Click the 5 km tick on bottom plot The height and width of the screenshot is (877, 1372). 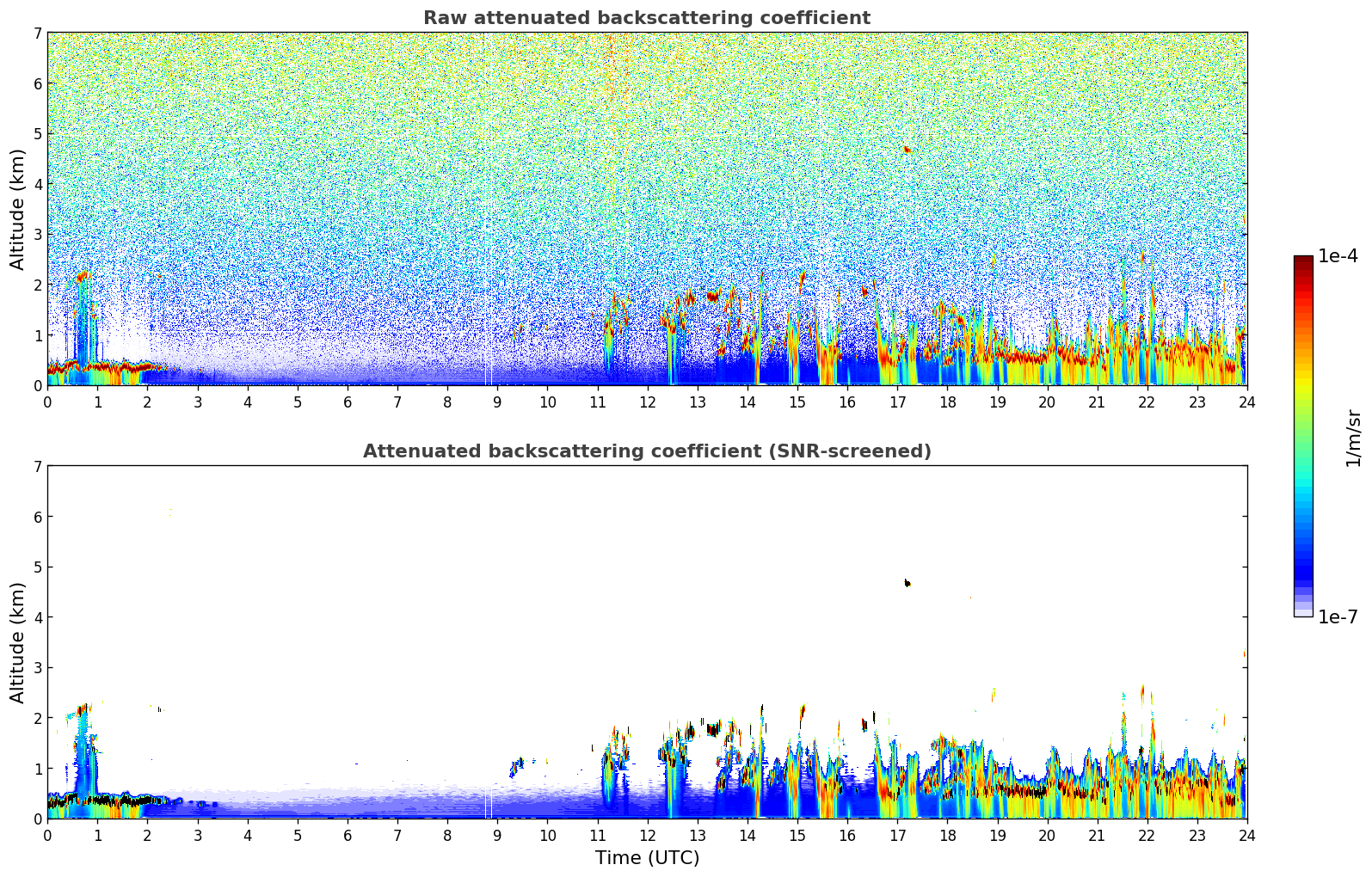(x=37, y=567)
